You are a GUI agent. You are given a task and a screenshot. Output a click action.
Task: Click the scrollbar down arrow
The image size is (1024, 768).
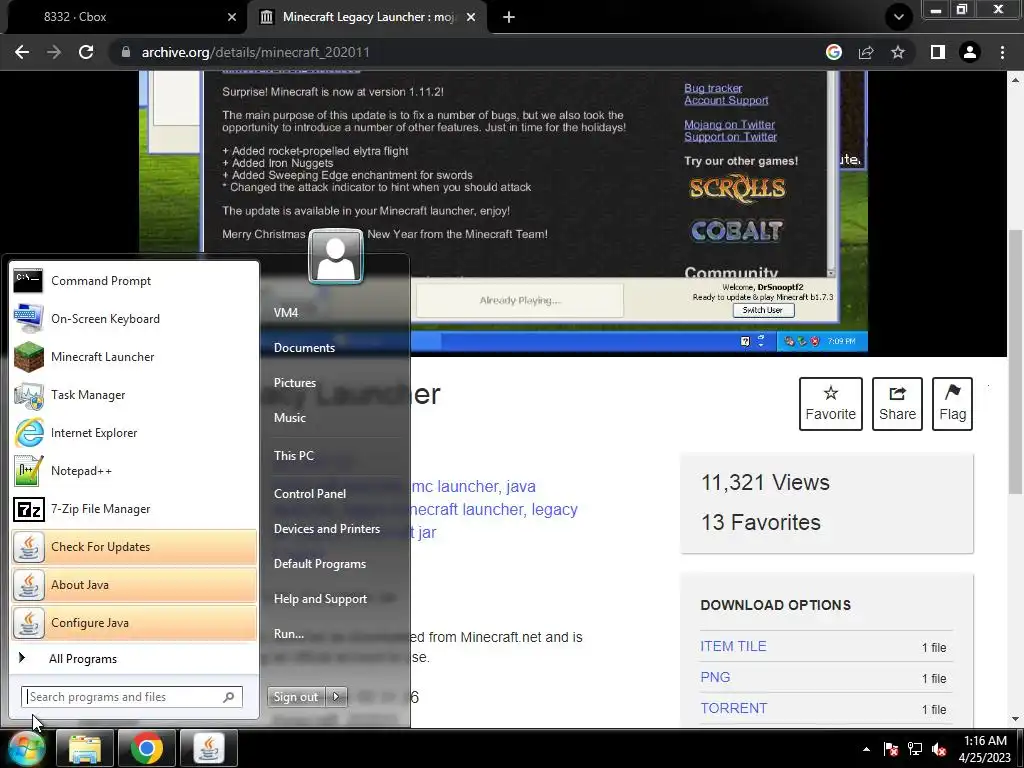[1015, 719]
